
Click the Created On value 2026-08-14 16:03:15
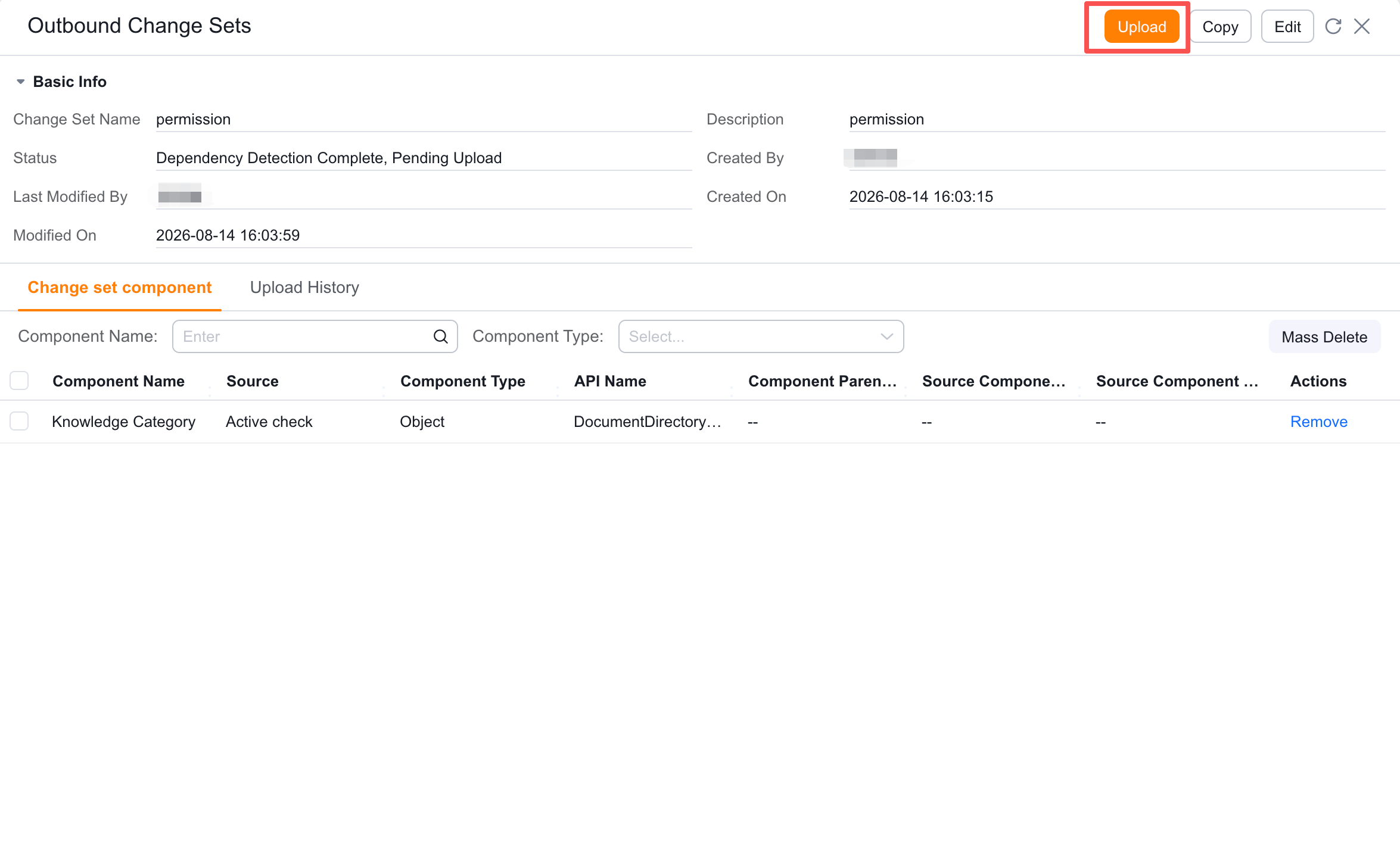(921, 196)
